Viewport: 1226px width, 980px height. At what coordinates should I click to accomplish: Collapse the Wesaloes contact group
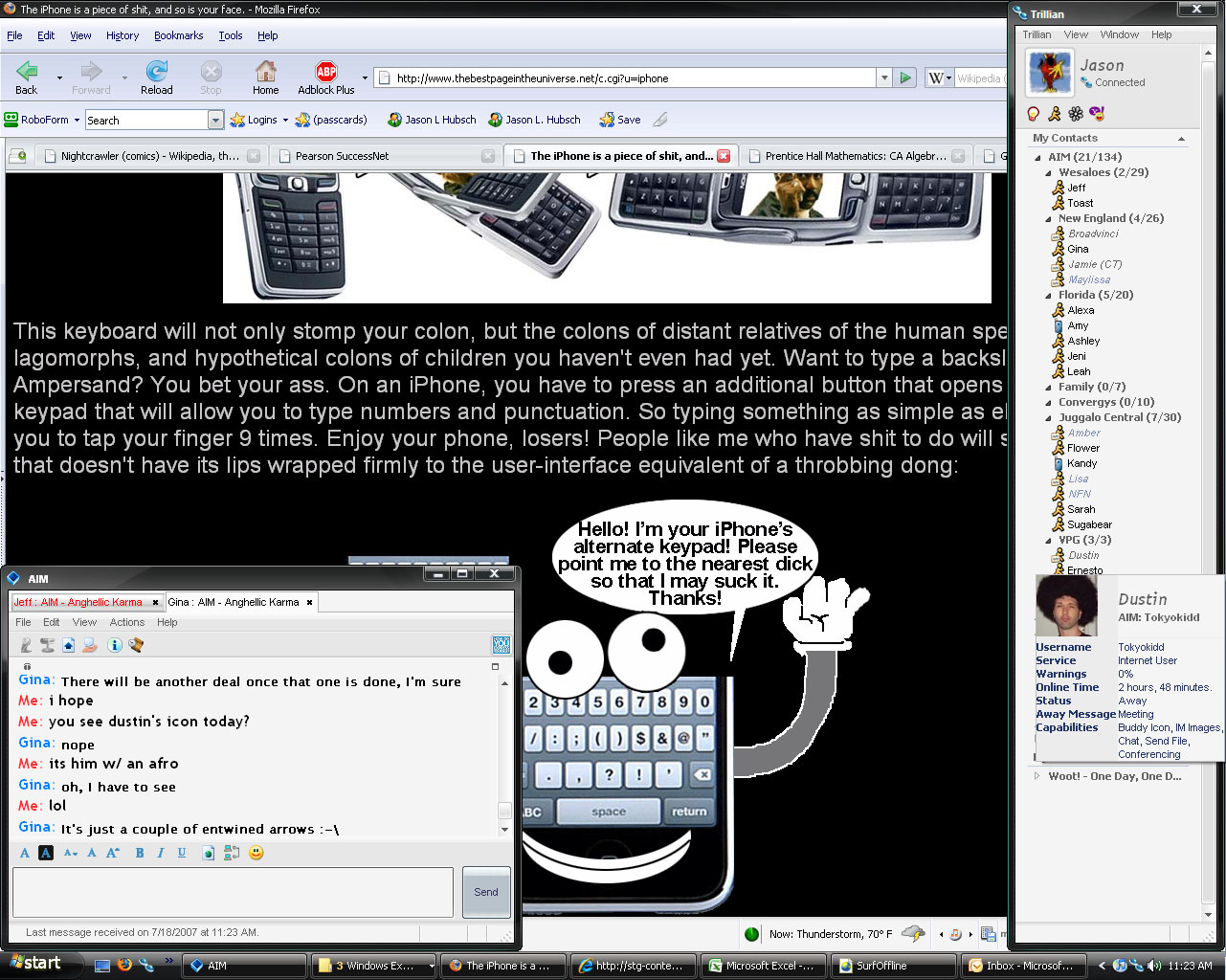pos(1049,173)
